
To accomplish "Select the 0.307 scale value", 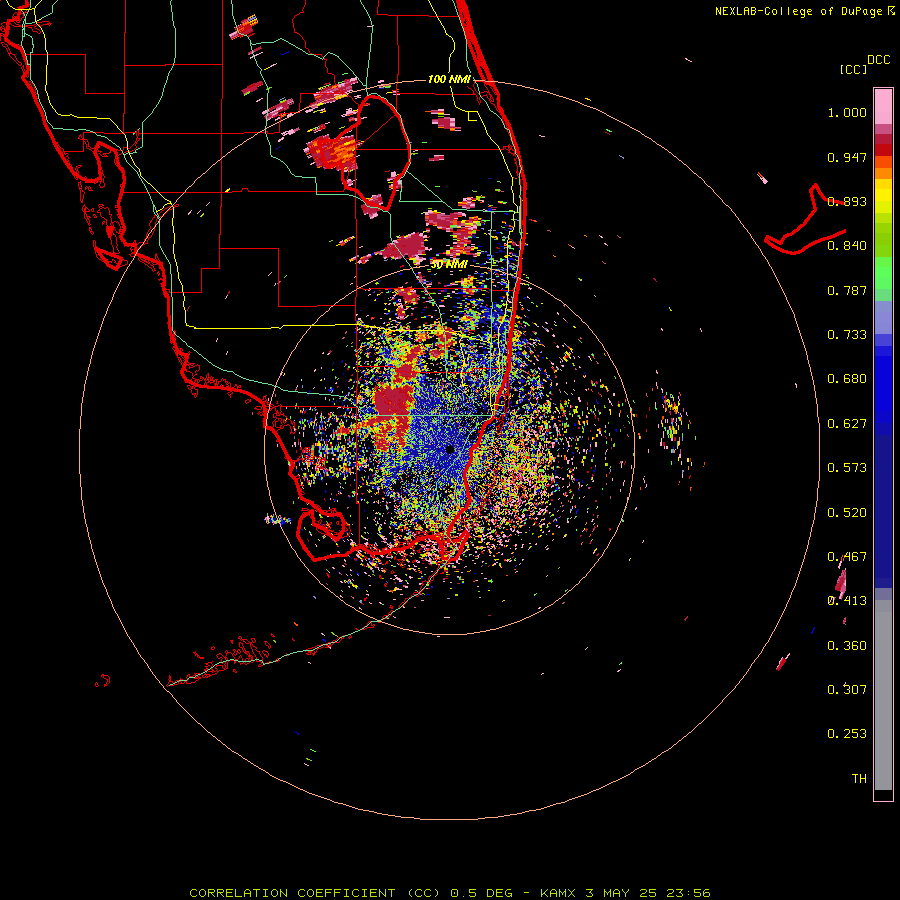I will tap(847, 690).
